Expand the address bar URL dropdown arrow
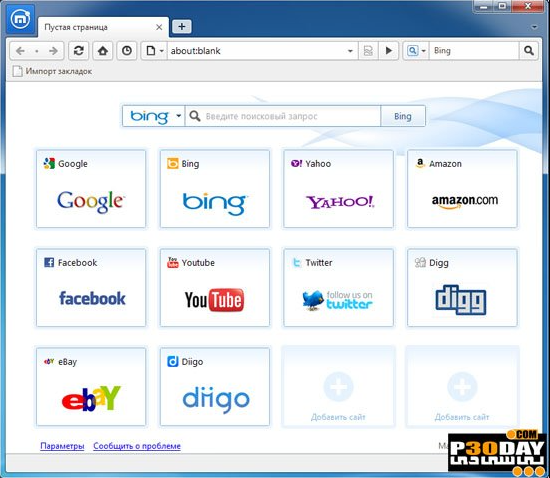Viewport: 550px width, 478px height. (350, 51)
